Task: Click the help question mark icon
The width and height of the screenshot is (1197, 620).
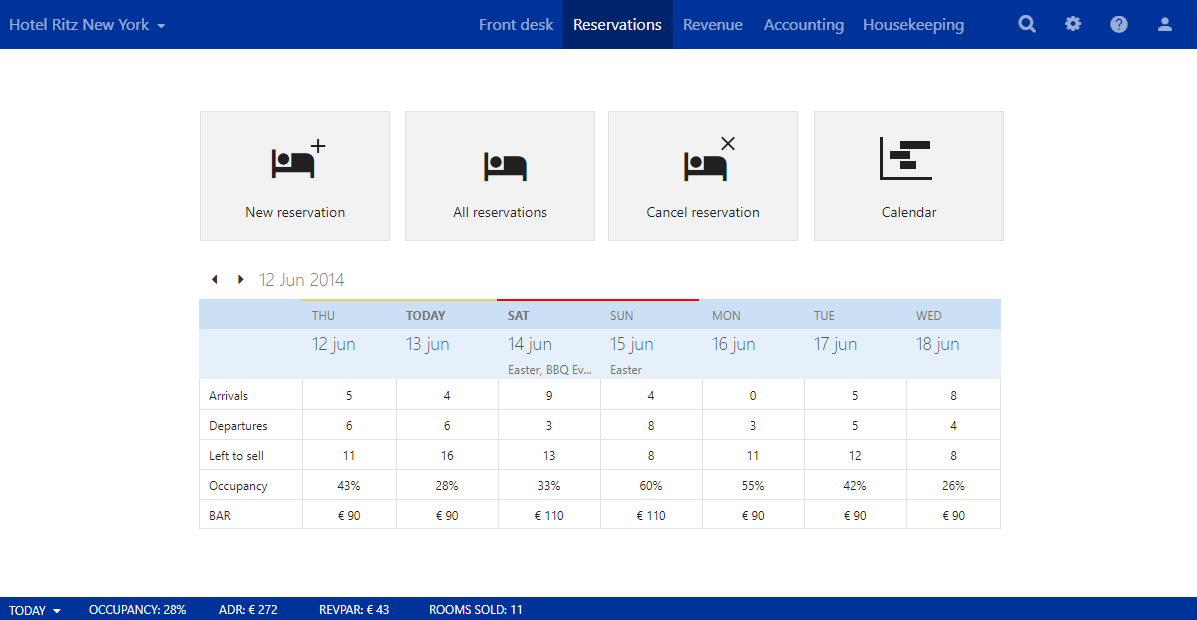Action: (1119, 24)
